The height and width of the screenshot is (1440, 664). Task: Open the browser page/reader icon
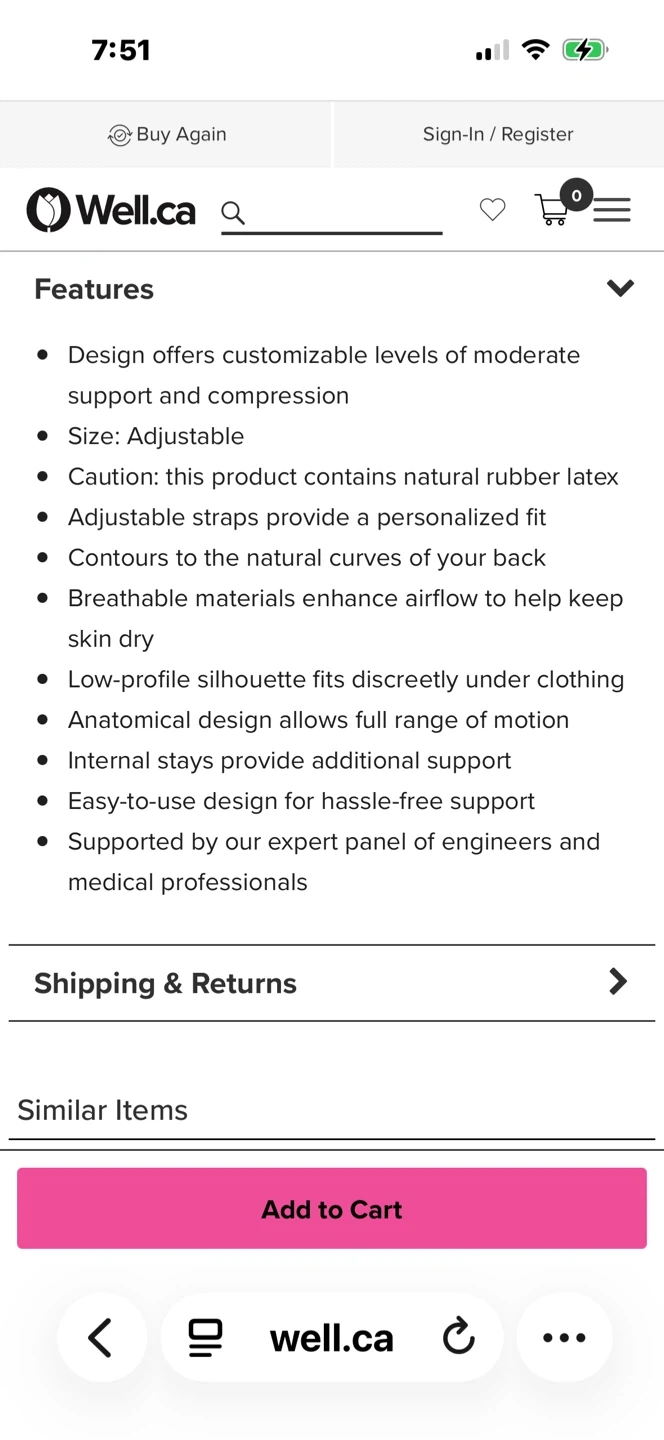coord(205,1337)
